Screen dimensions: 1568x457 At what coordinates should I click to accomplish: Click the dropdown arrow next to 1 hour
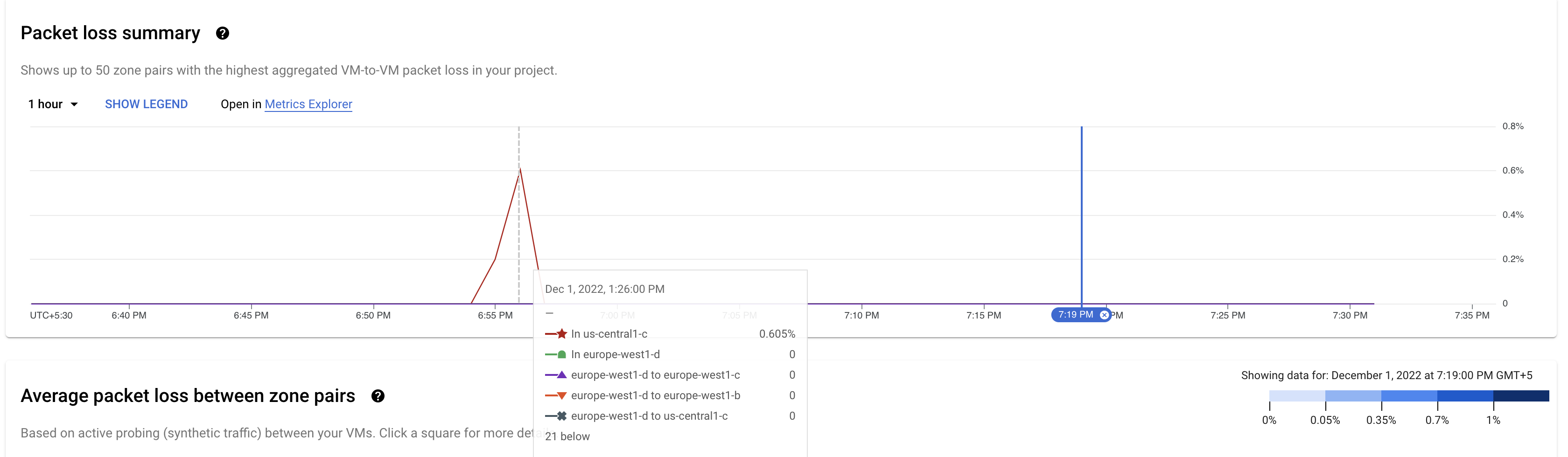(74, 104)
